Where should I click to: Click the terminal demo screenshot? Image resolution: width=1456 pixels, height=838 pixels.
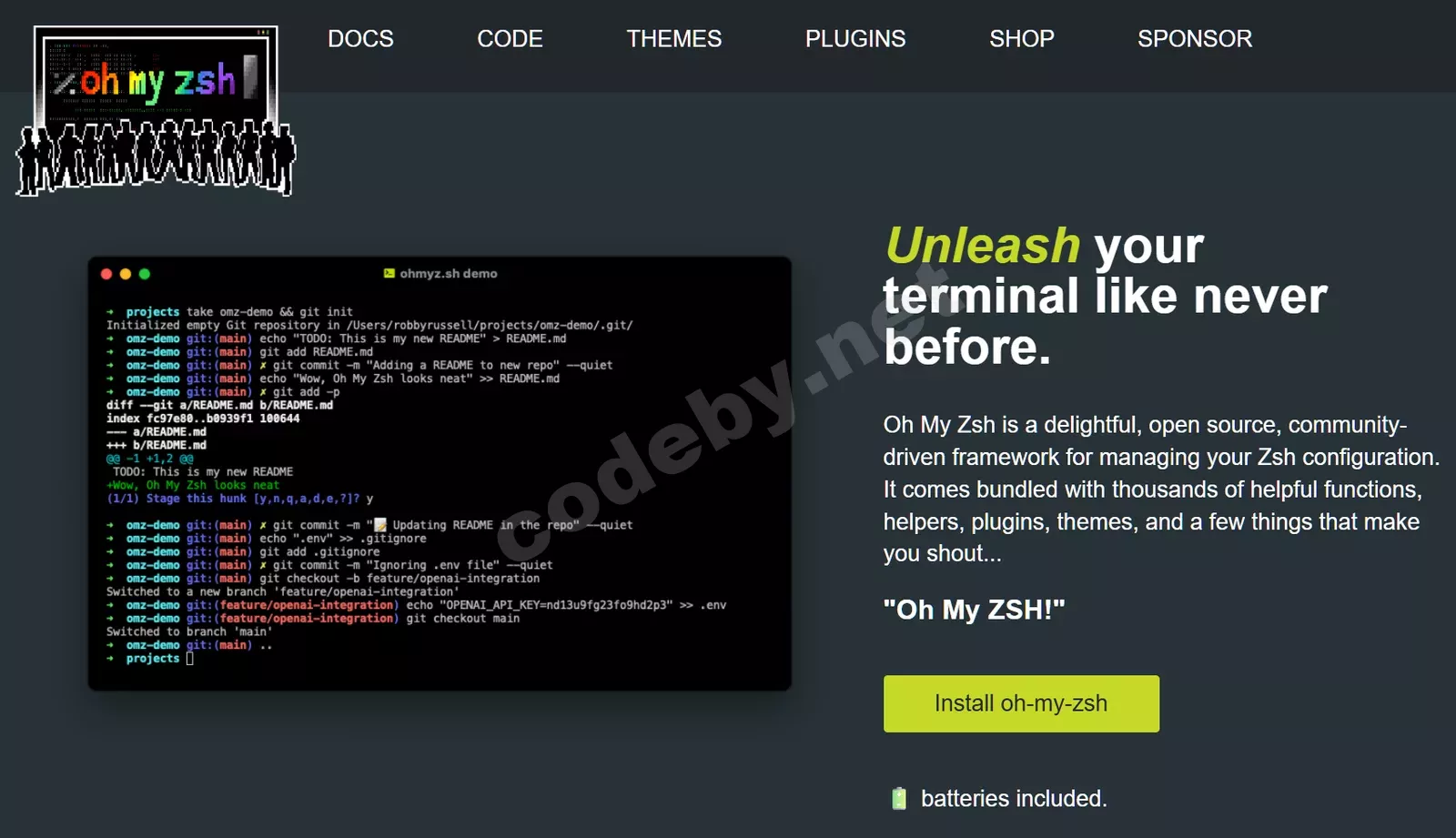[x=440, y=473]
